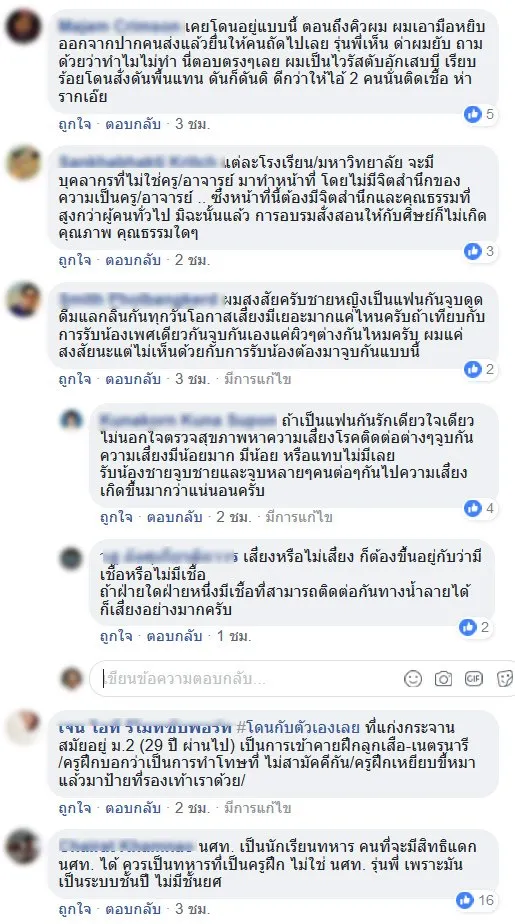View likes on the comment with 4 reactions
The height and width of the screenshot is (924, 515).
(x=480, y=508)
